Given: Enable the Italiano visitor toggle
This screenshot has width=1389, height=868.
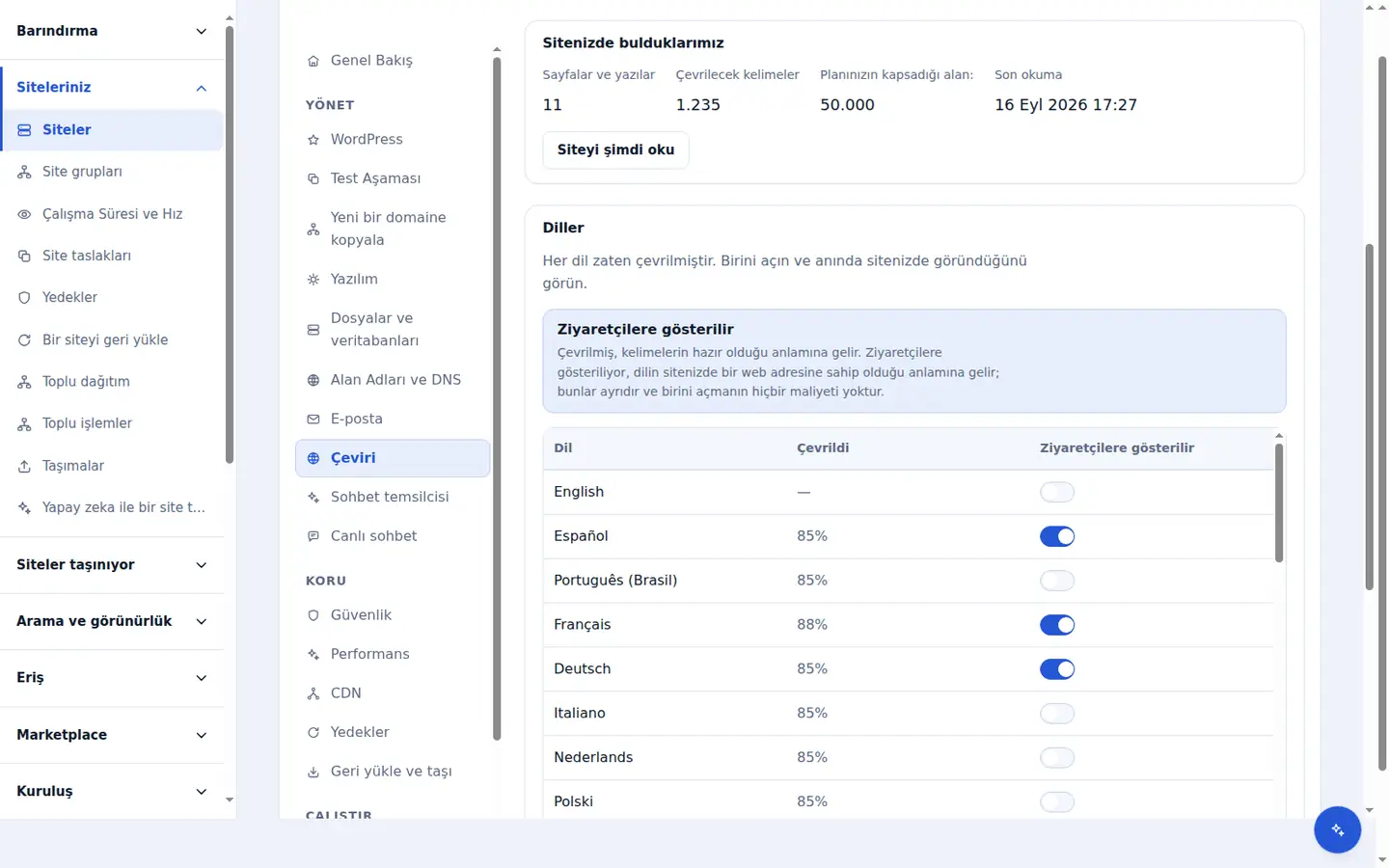Looking at the screenshot, I should [x=1057, y=714].
